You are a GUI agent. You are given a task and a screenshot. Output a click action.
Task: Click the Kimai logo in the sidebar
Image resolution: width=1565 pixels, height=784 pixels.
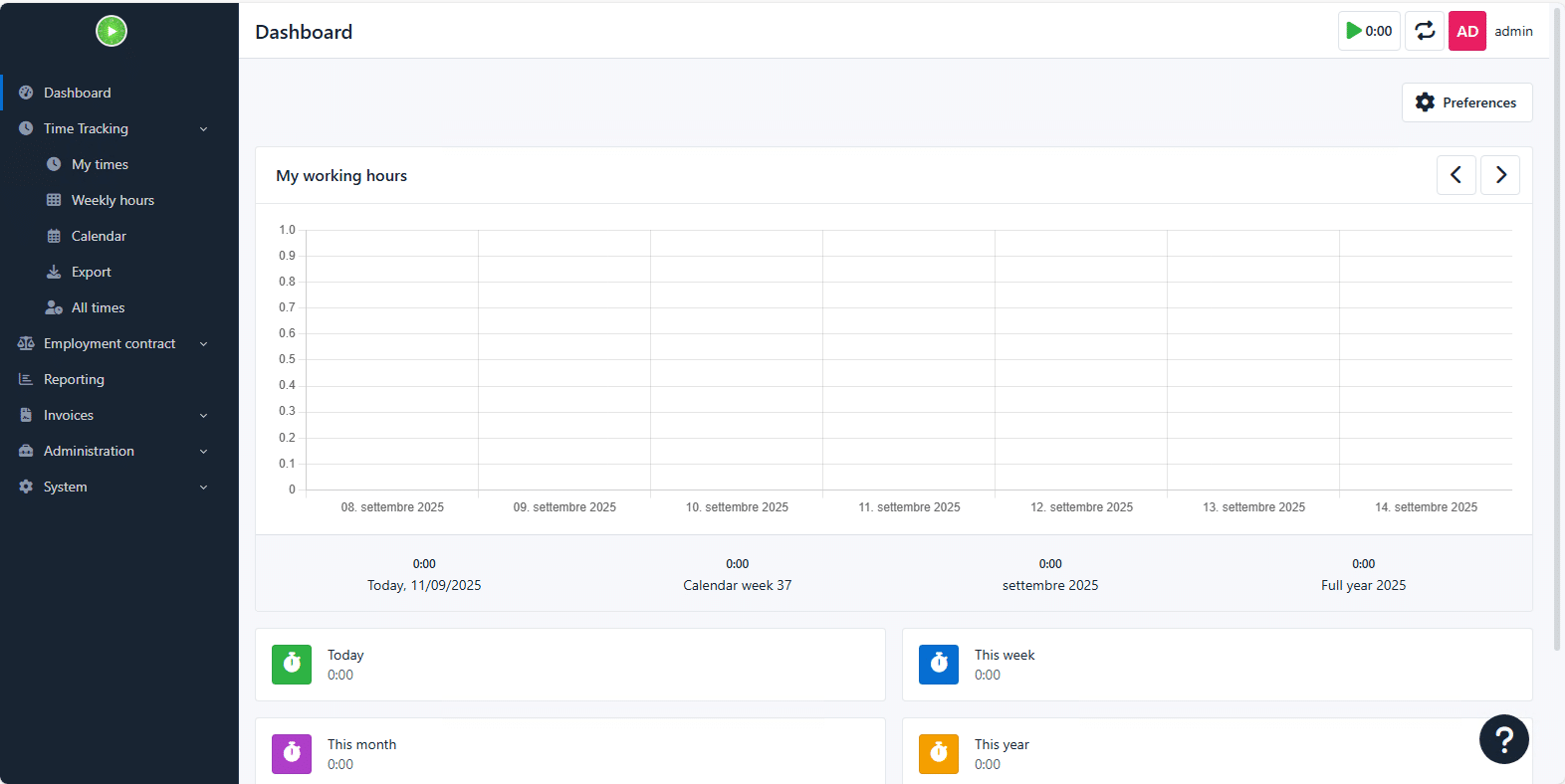tap(112, 31)
